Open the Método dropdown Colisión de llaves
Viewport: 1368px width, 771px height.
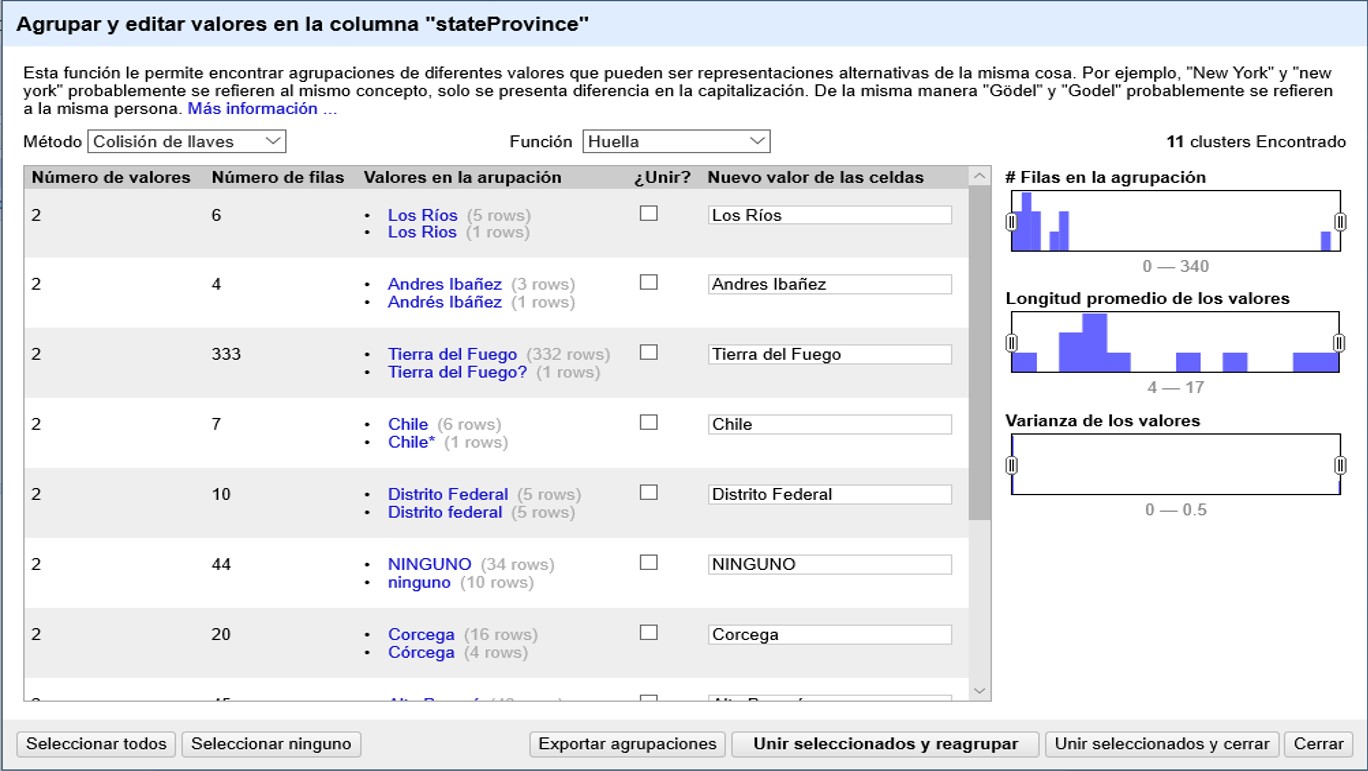[187, 142]
